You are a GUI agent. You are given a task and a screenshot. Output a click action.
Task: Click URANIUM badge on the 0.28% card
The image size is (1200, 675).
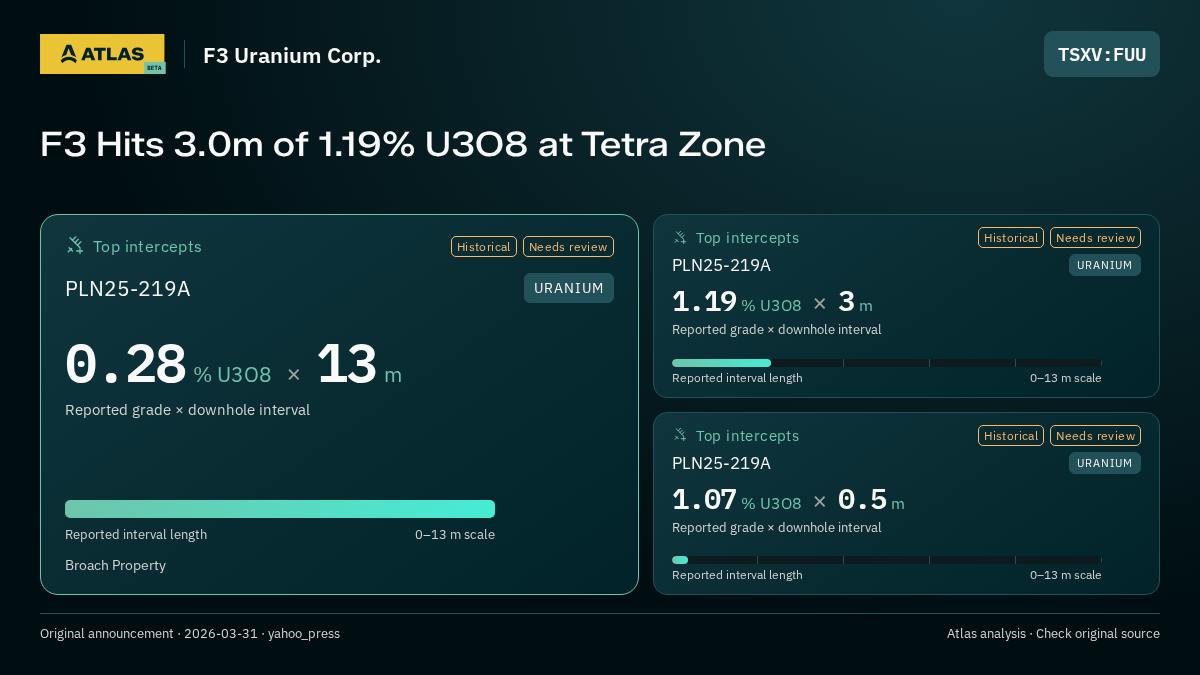[569, 288]
